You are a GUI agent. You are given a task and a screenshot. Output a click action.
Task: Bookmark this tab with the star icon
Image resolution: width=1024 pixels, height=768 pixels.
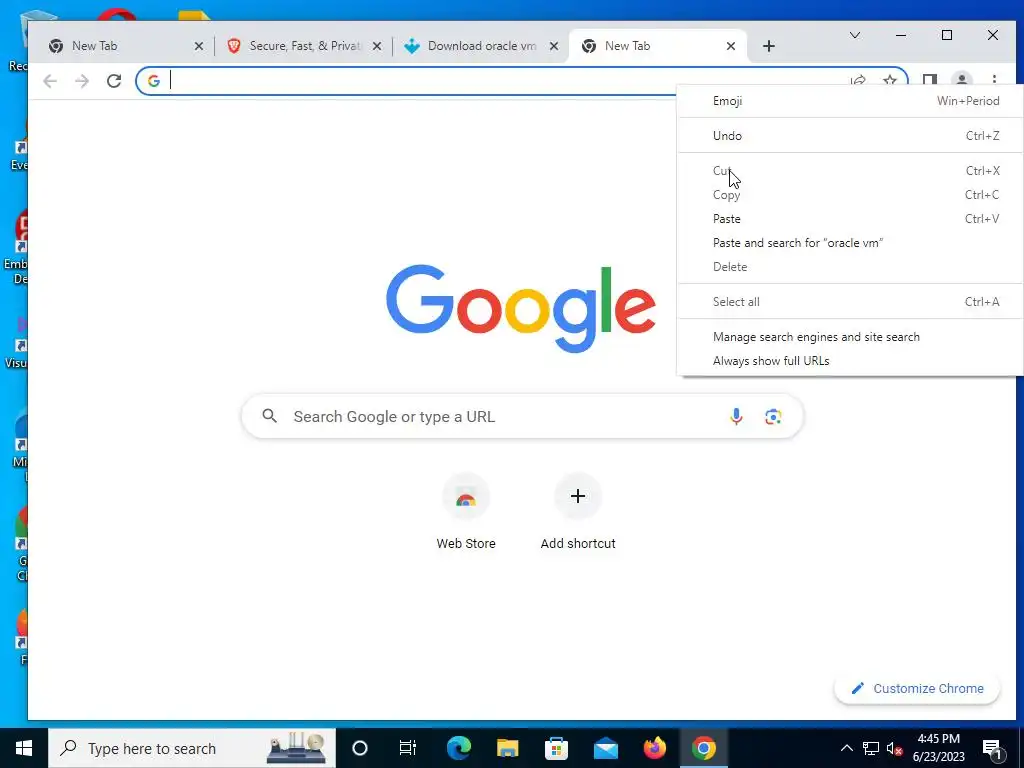pyautogui.click(x=889, y=80)
